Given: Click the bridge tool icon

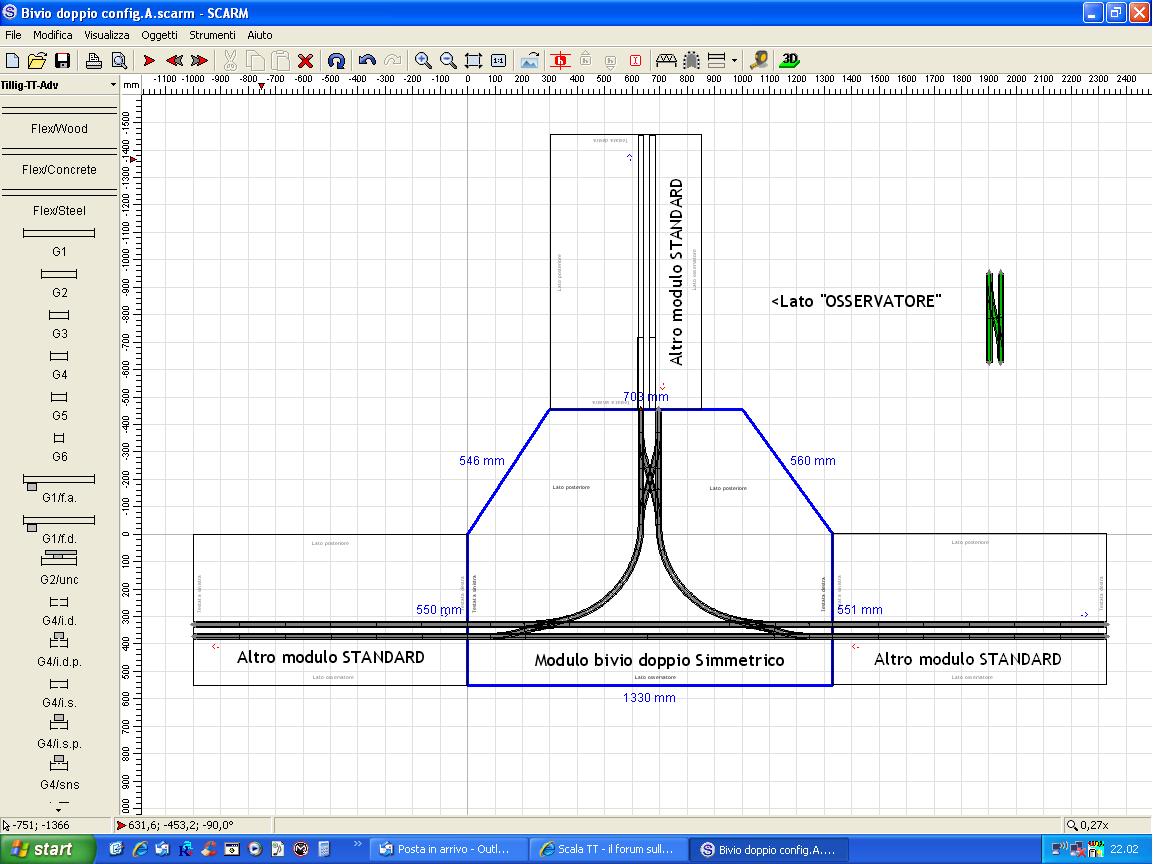Looking at the screenshot, I should pos(666,60).
